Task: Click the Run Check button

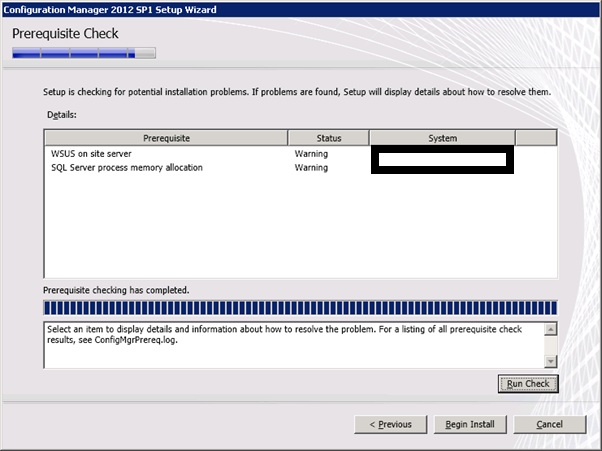Action: [x=528, y=383]
